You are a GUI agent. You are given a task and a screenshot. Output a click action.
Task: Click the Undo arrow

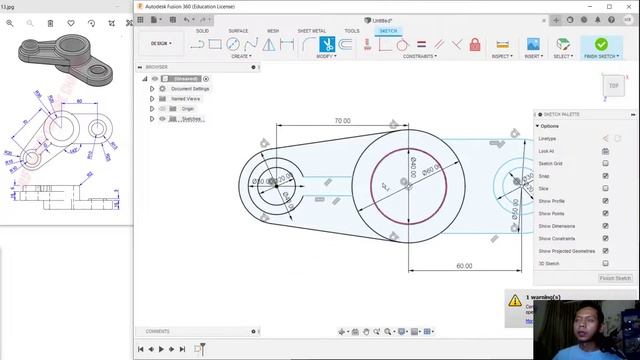tap(187, 20)
